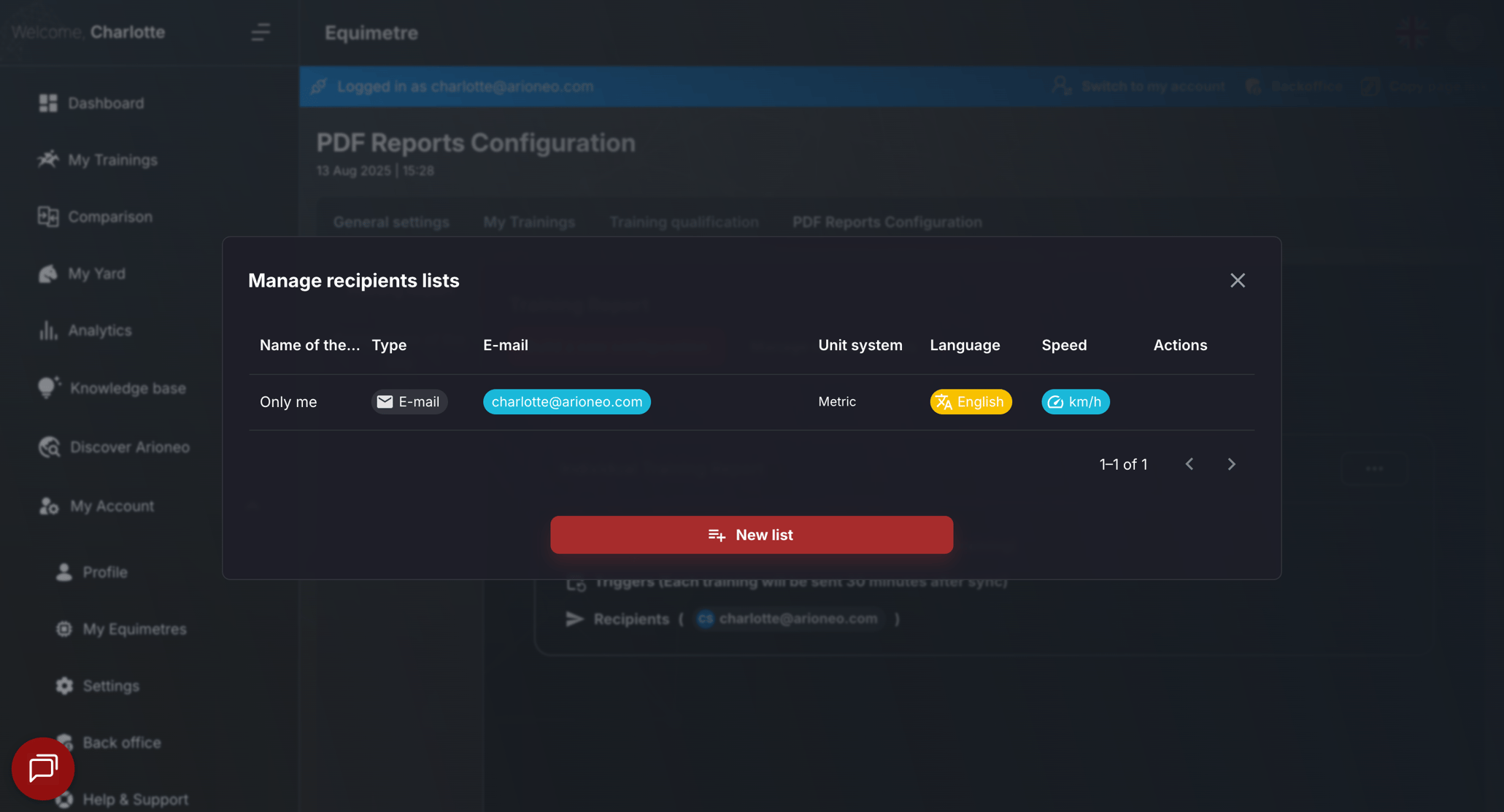Image resolution: width=1504 pixels, height=812 pixels.
Task: Click the charlotte@arioneo.com email pill
Action: tap(567, 401)
